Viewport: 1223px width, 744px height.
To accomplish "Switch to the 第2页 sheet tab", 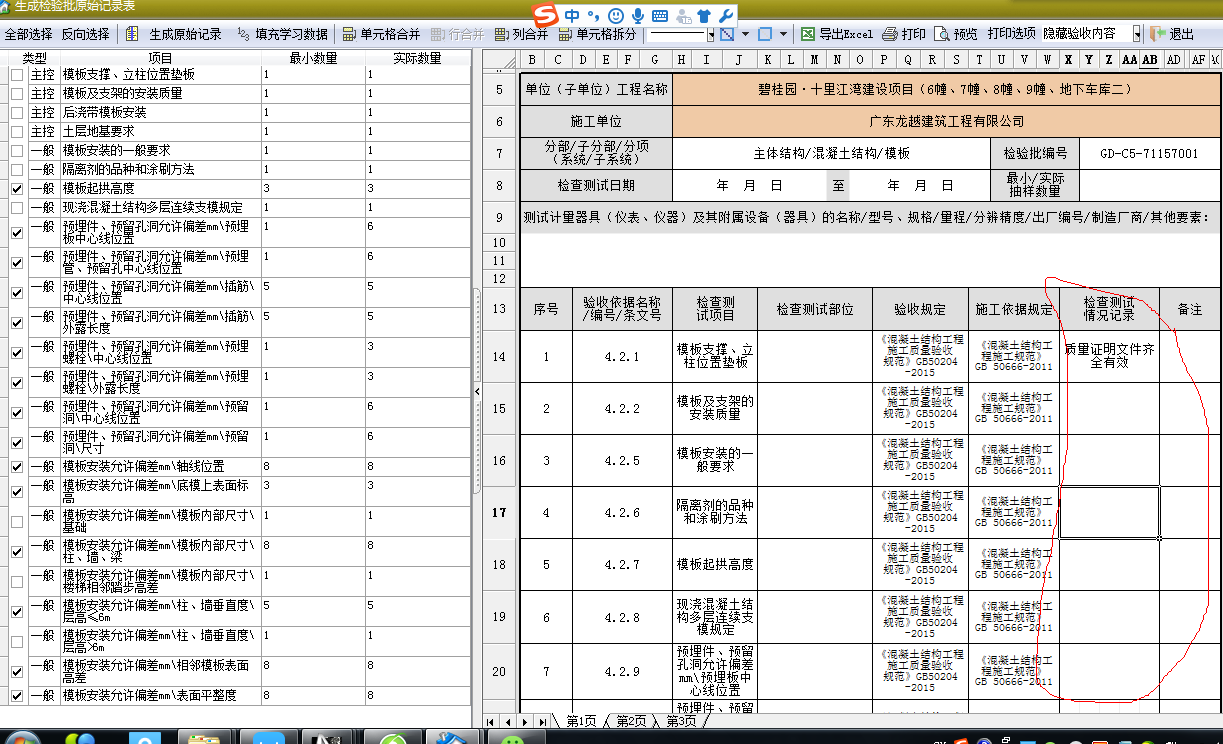I will tap(630, 721).
